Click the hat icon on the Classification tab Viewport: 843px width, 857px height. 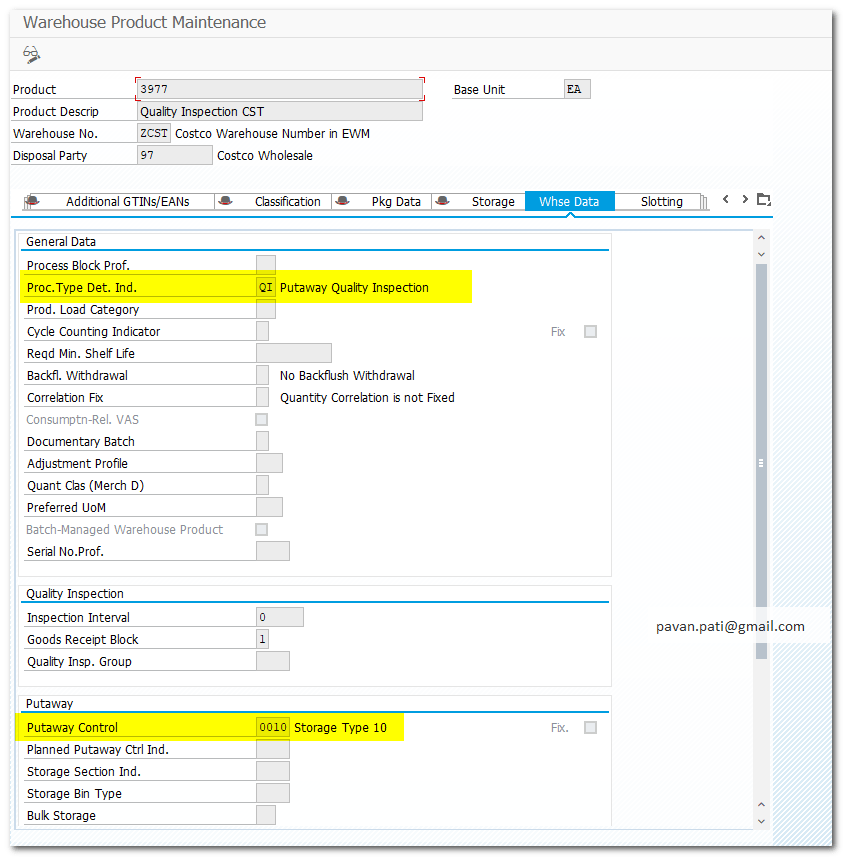pyautogui.click(x=225, y=201)
